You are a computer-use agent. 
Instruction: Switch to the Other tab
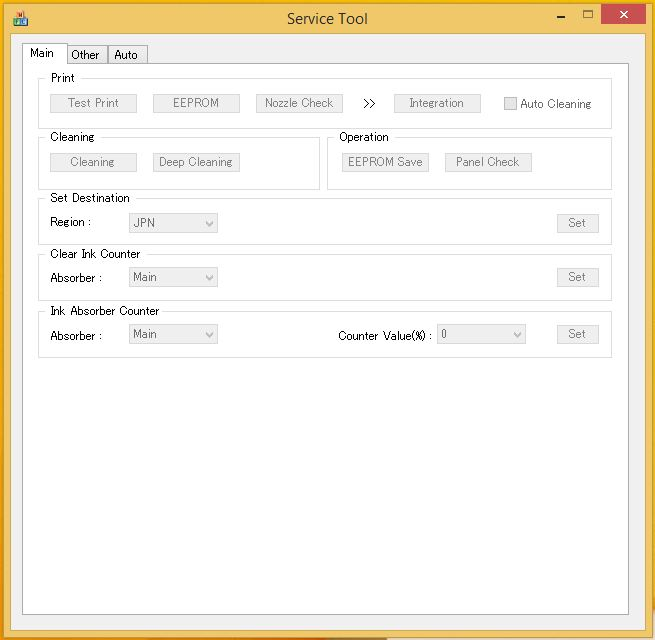pos(87,55)
